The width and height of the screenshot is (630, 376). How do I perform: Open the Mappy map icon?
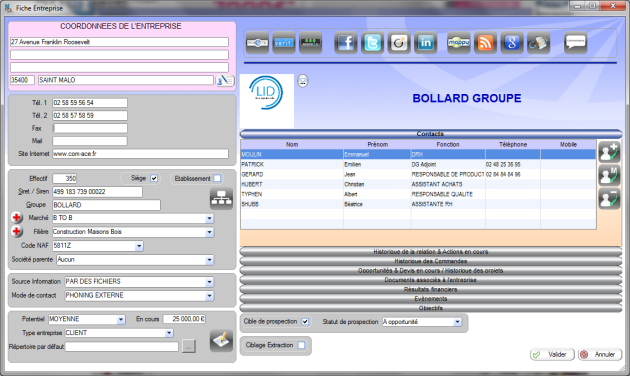click(459, 42)
